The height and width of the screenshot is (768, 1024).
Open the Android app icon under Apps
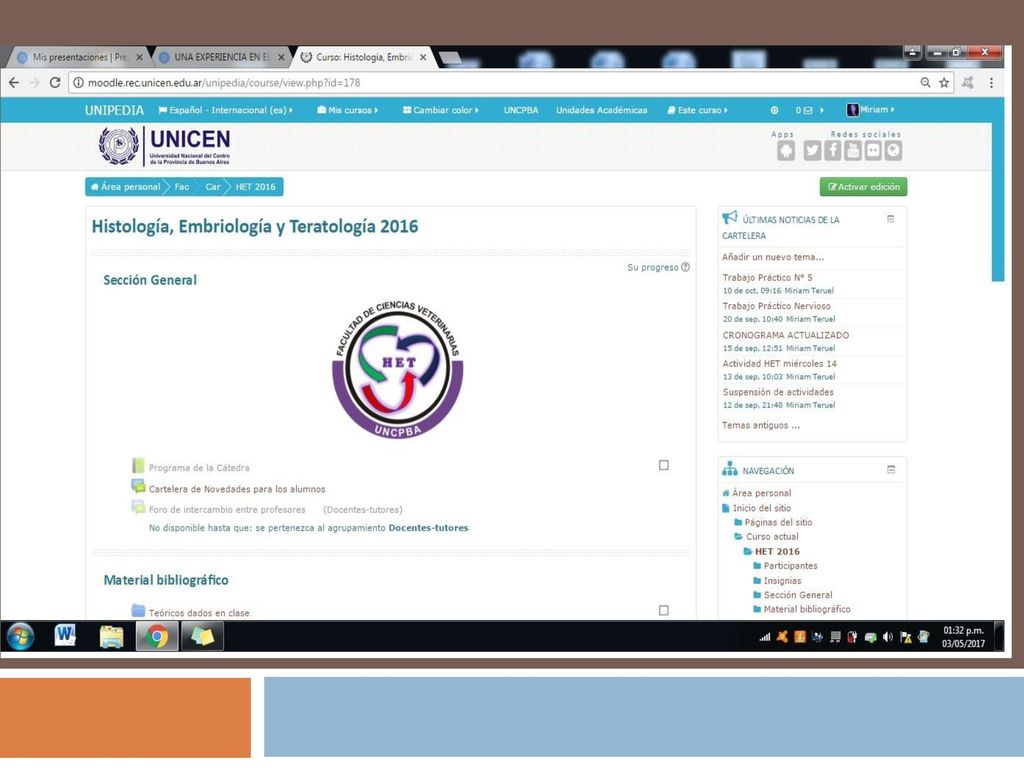[786, 151]
